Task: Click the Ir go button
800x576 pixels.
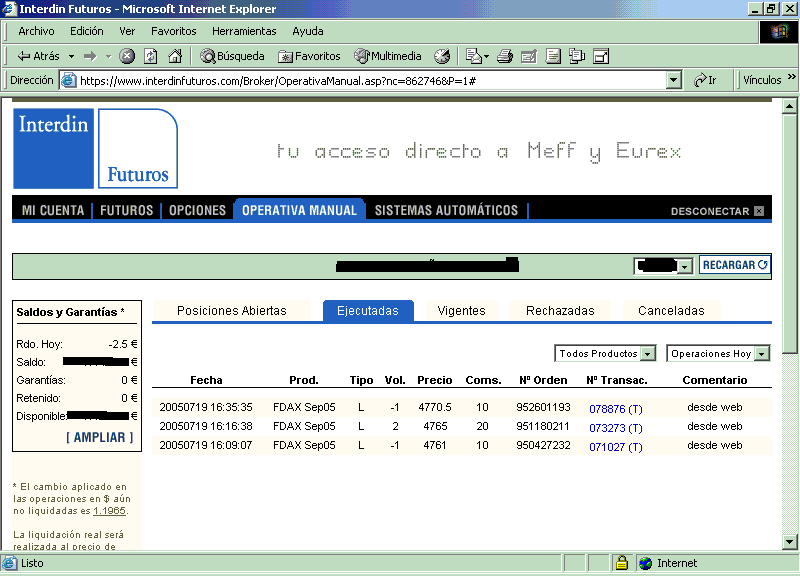Action: 706,80
